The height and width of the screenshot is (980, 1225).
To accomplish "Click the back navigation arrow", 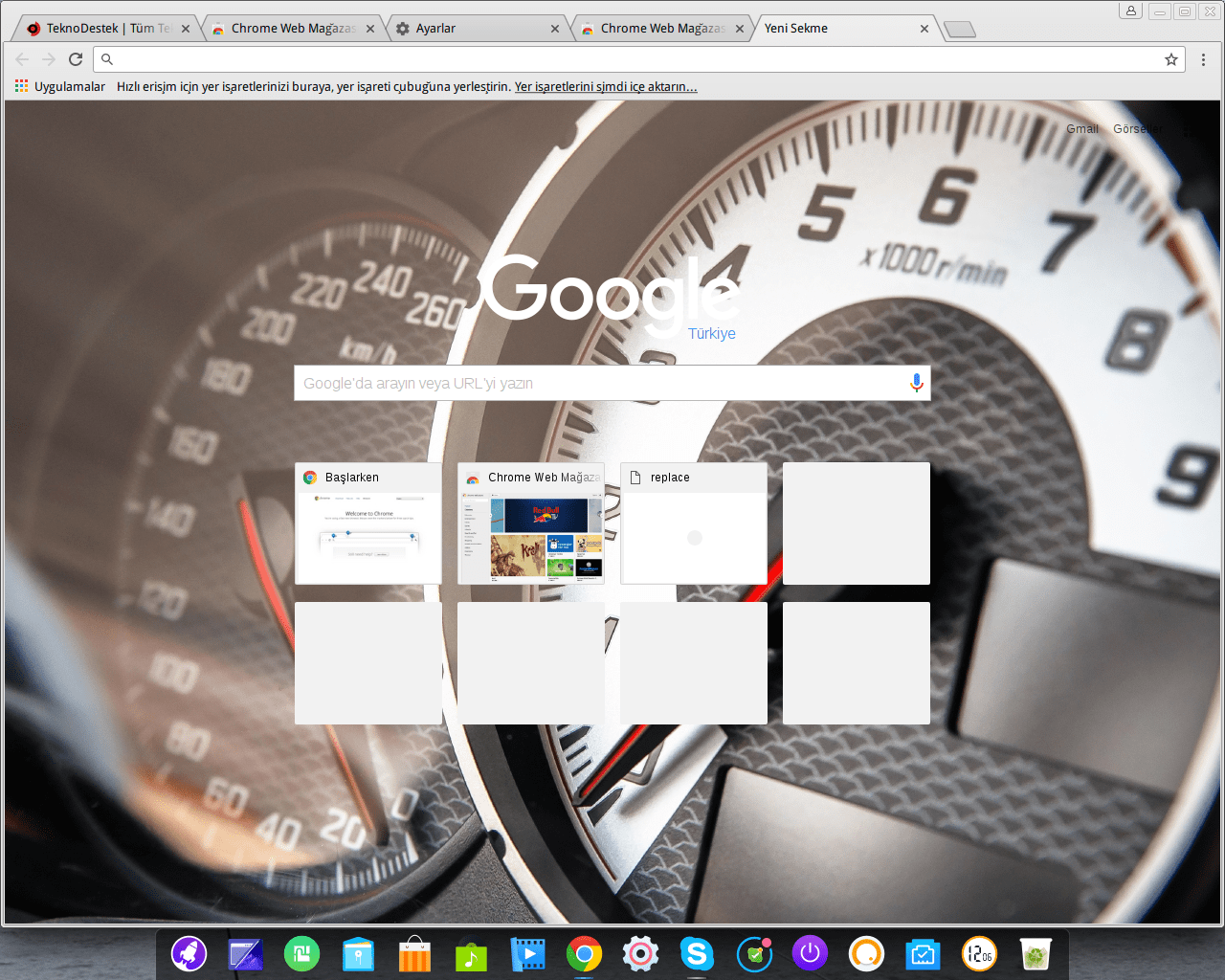I will tap(21, 58).
